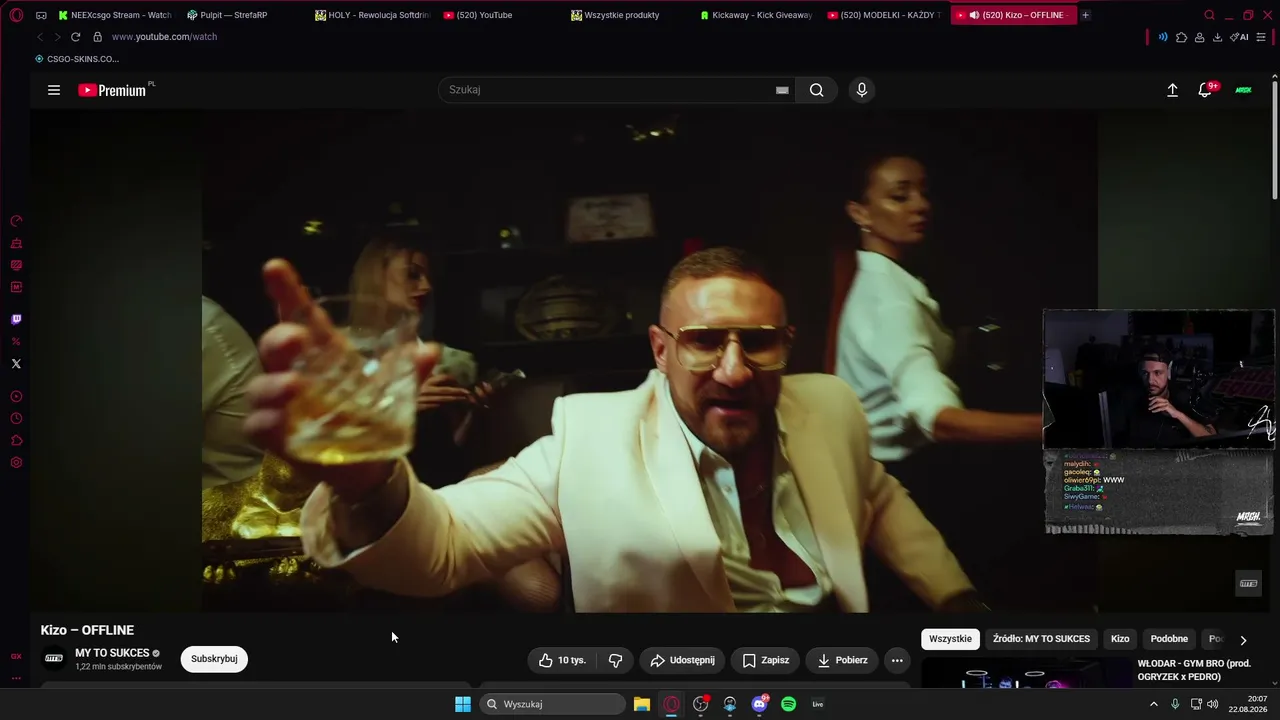The image size is (1280, 720).
Task: Click the Windows taskbar Wyszukaj search box
Action: click(x=552, y=704)
